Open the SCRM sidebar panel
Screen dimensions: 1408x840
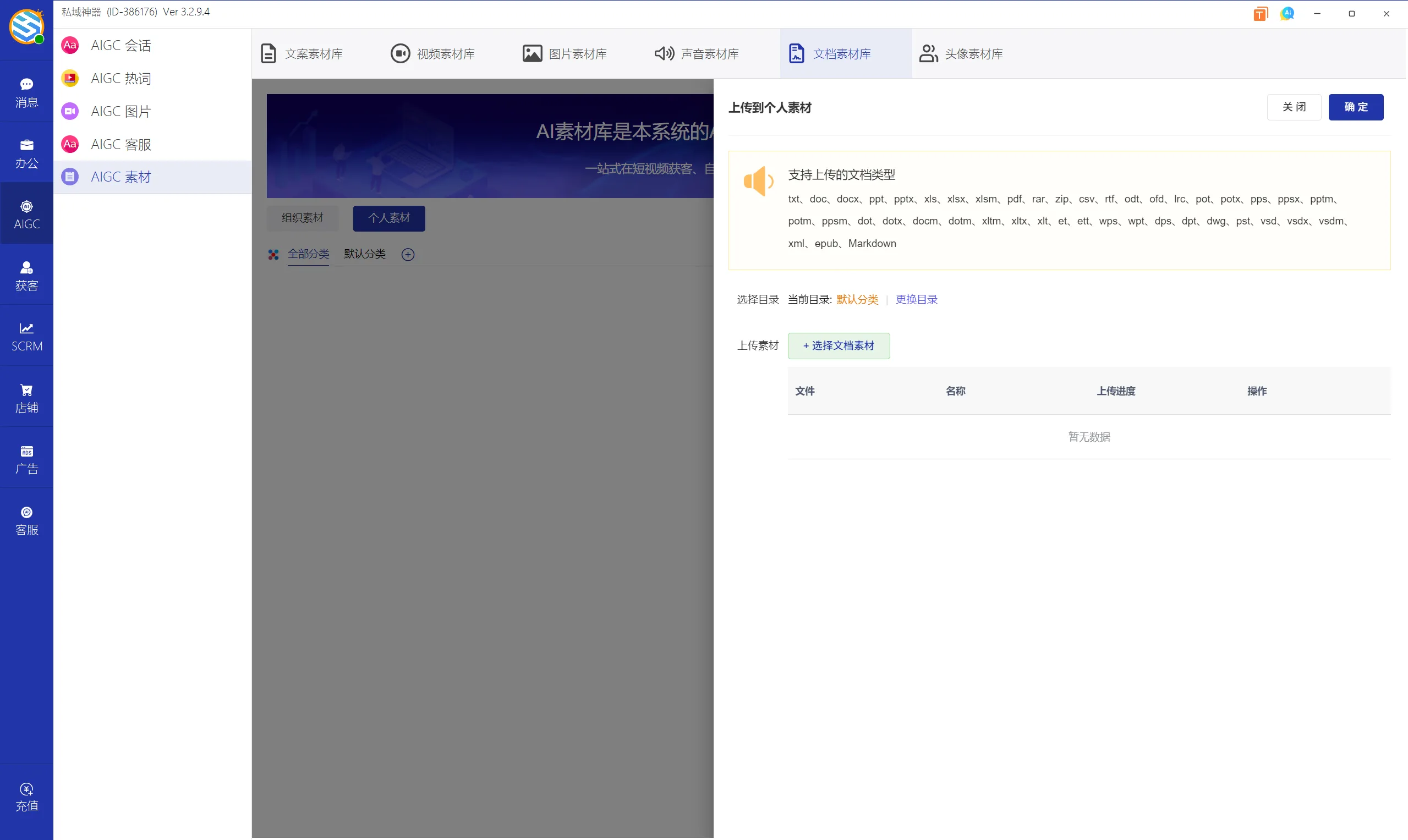pyautogui.click(x=26, y=336)
